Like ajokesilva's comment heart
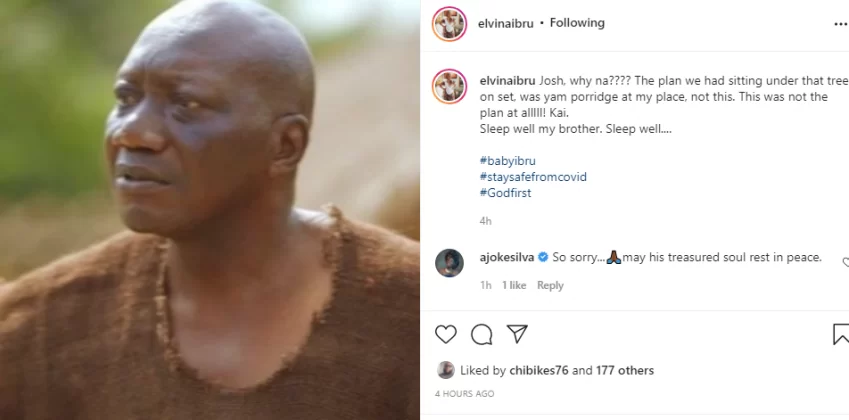The image size is (849, 420). (x=844, y=262)
